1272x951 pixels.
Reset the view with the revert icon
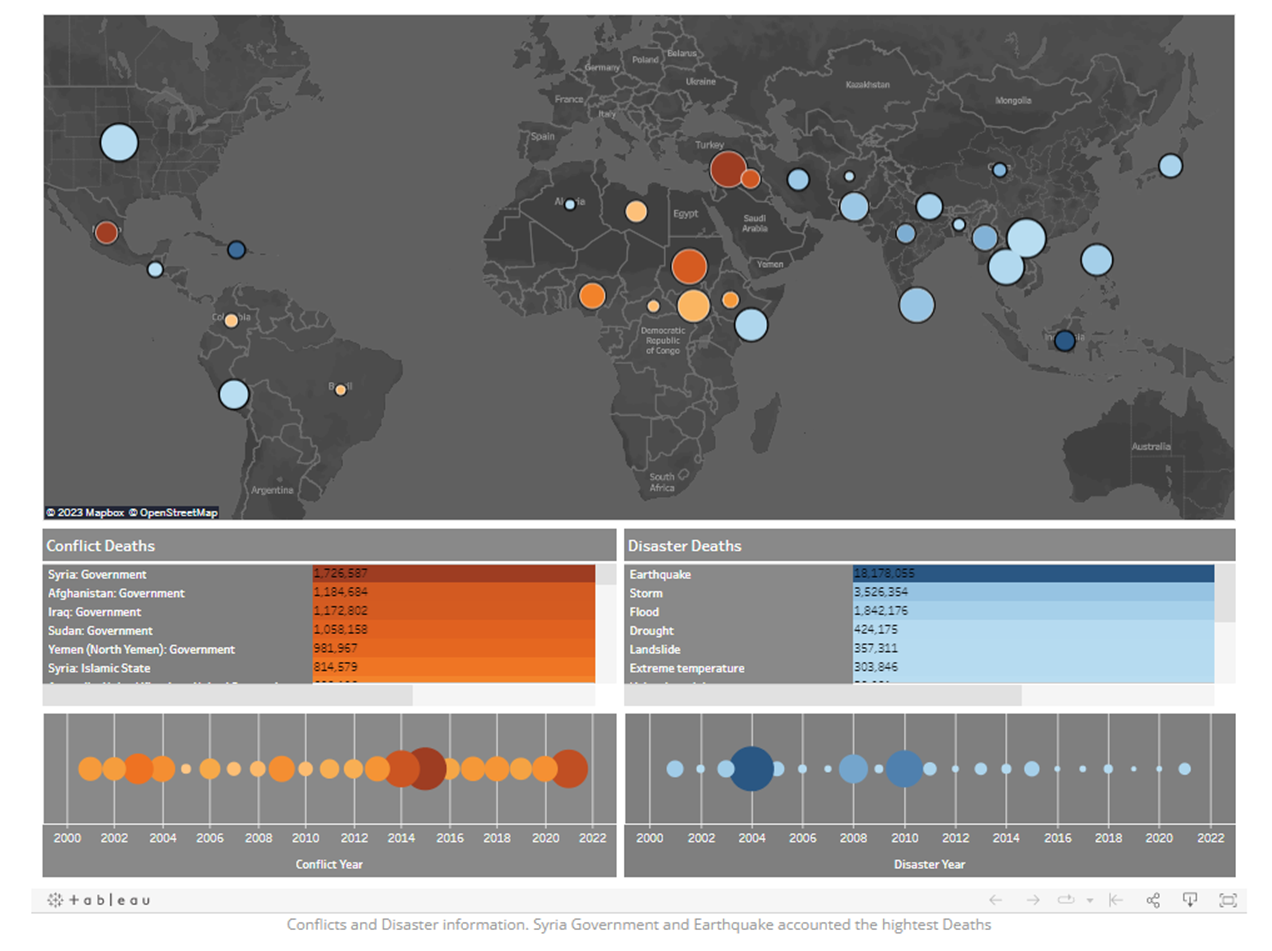(1116, 899)
